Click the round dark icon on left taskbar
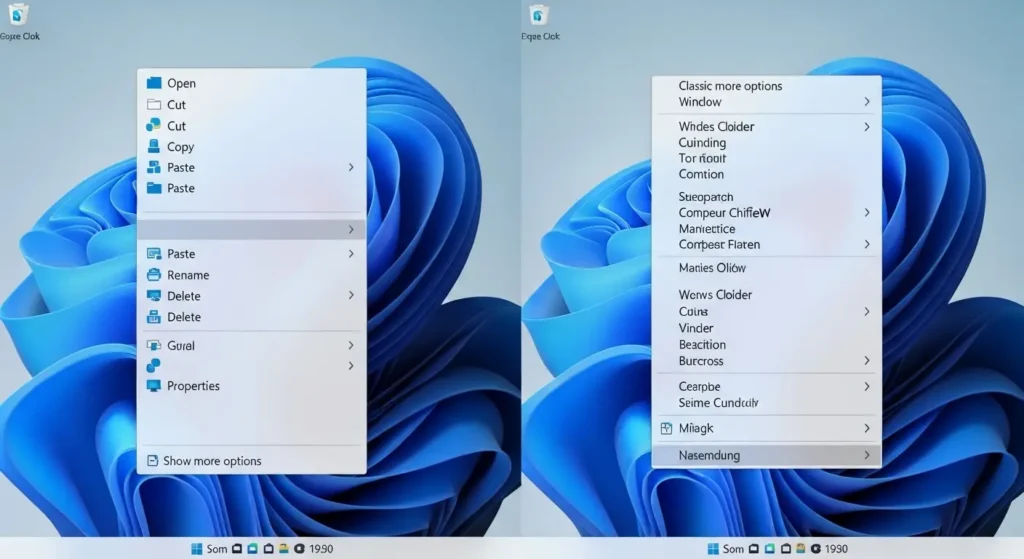Viewport: 1024px width, 559px height. click(x=300, y=549)
